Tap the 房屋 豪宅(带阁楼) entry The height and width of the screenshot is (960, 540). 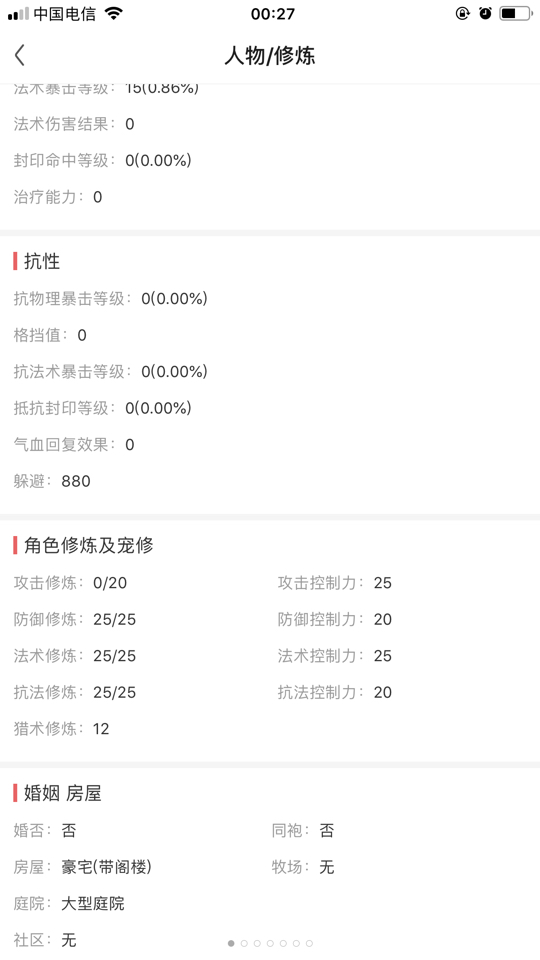83,867
